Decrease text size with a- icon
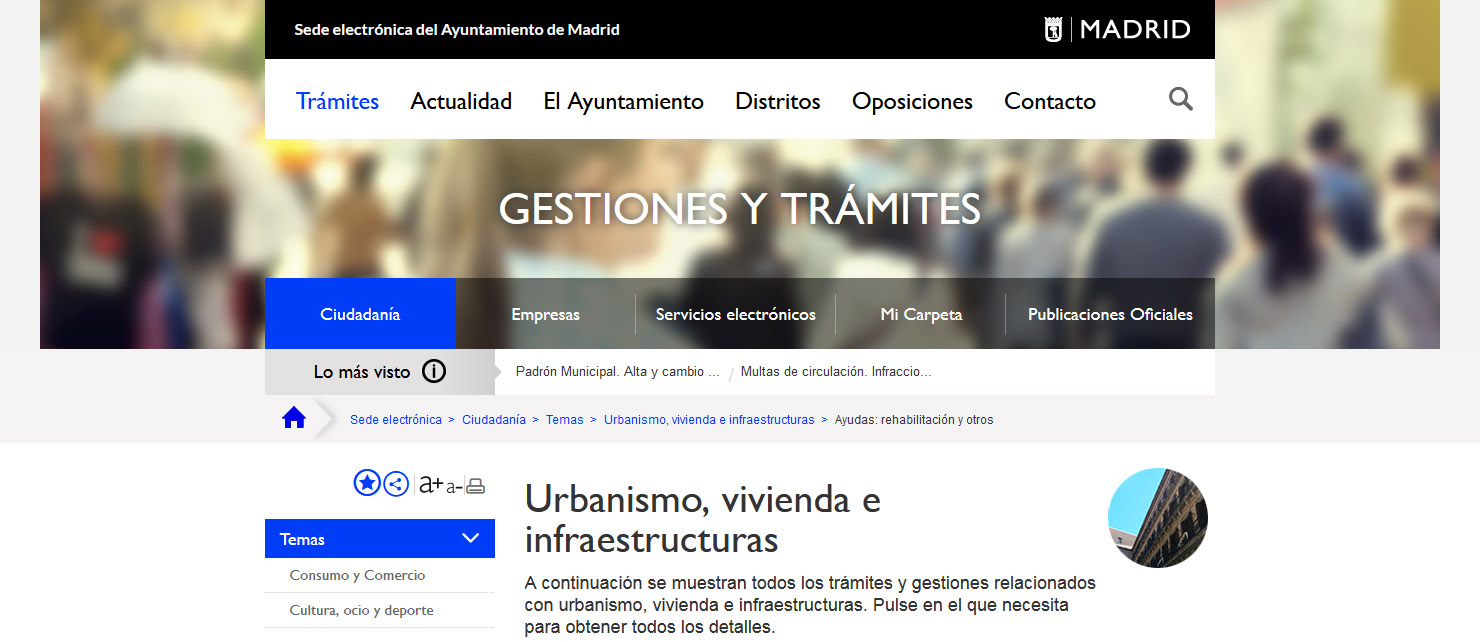 pyautogui.click(x=454, y=487)
